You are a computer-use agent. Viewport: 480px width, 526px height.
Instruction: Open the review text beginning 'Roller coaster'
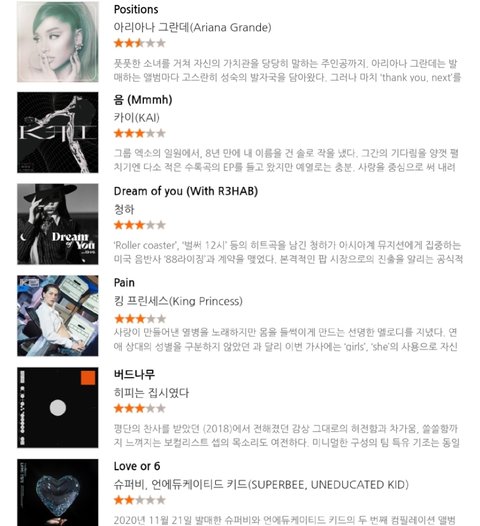pyautogui.click(x=288, y=252)
